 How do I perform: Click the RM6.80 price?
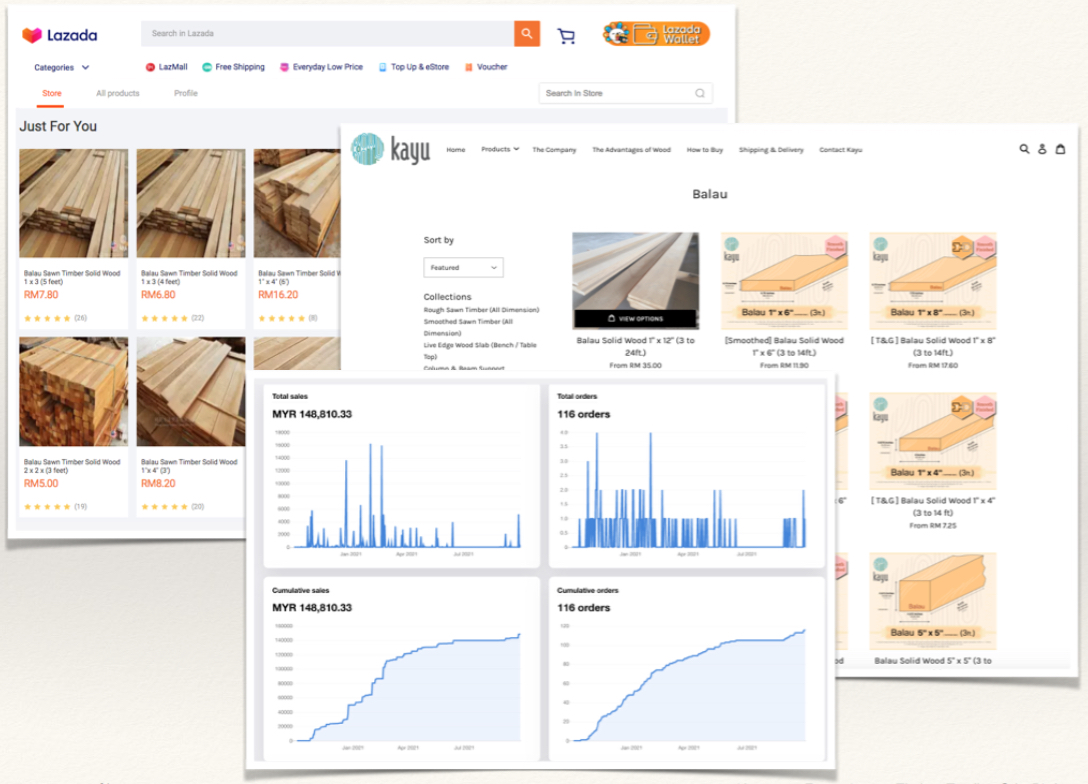[x=158, y=295]
